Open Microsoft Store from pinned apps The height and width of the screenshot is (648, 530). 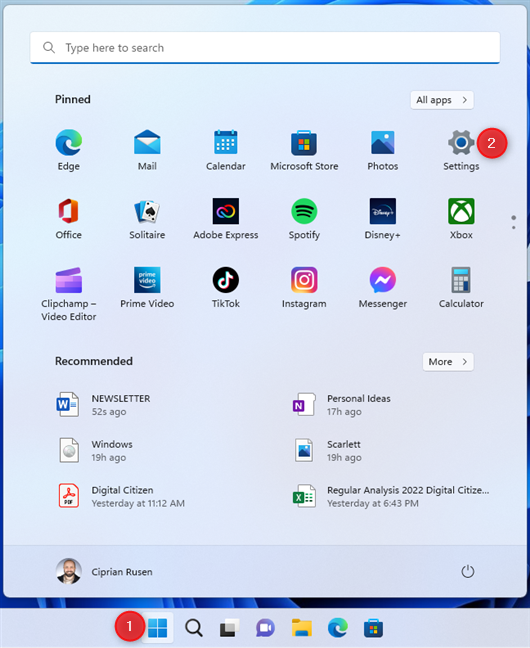pos(304,150)
